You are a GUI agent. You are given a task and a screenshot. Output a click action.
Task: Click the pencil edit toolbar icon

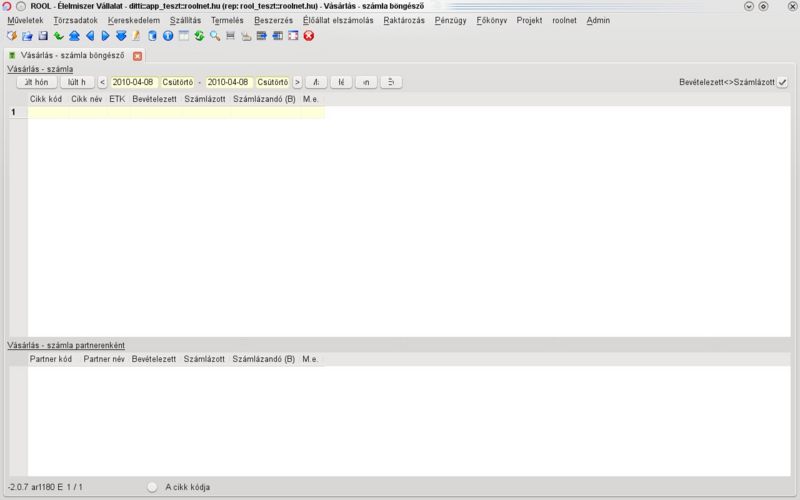click(x=136, y=36)
